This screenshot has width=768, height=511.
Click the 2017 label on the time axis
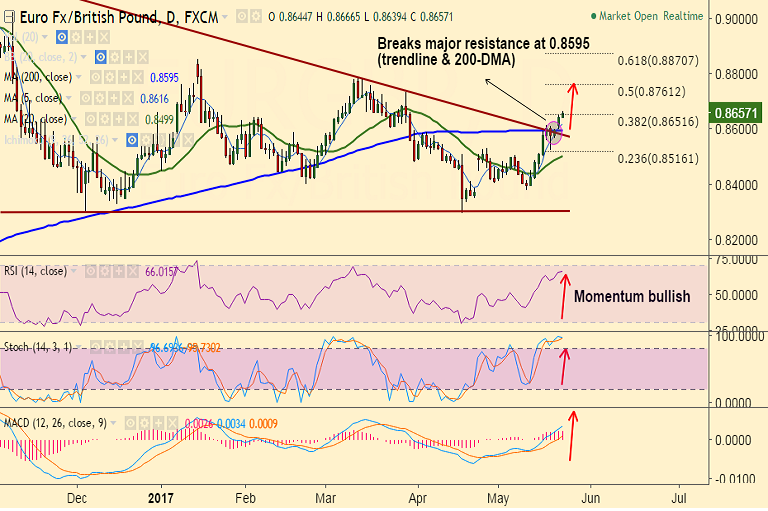pyautogui.click(x=161, y=499)
